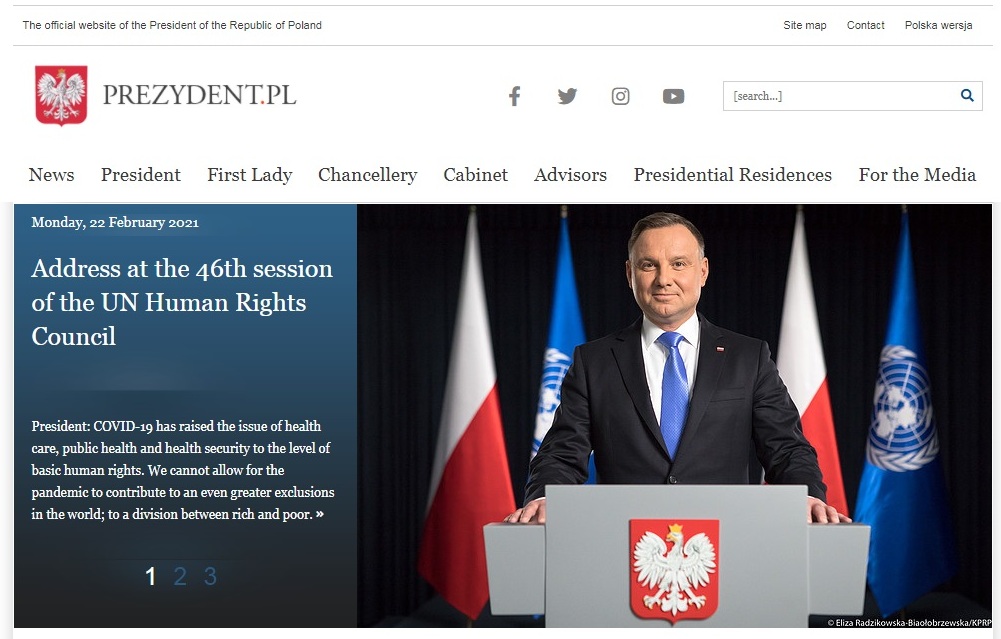
Task: Click the PREZYDENT.PL site title
Action: coord(199,95)
